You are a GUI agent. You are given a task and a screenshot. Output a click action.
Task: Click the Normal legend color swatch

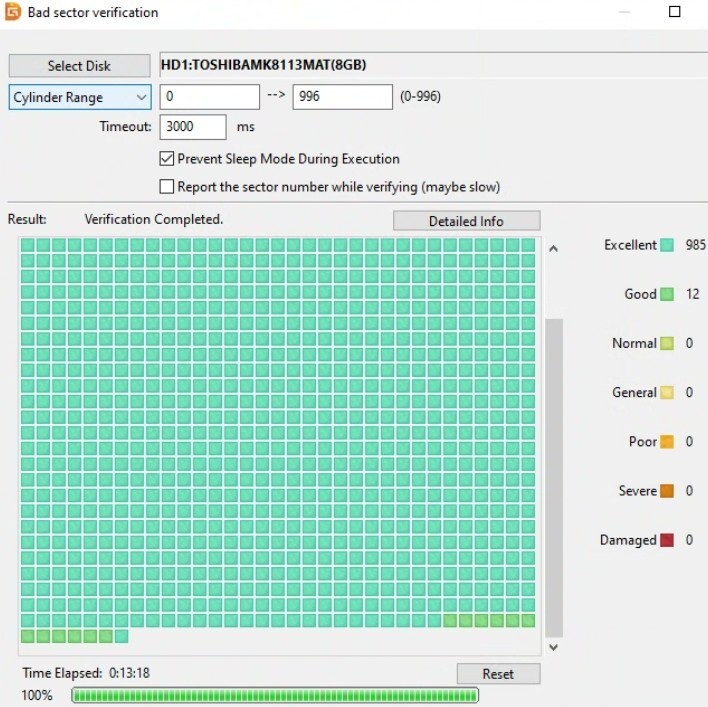(x=667, y=344)
